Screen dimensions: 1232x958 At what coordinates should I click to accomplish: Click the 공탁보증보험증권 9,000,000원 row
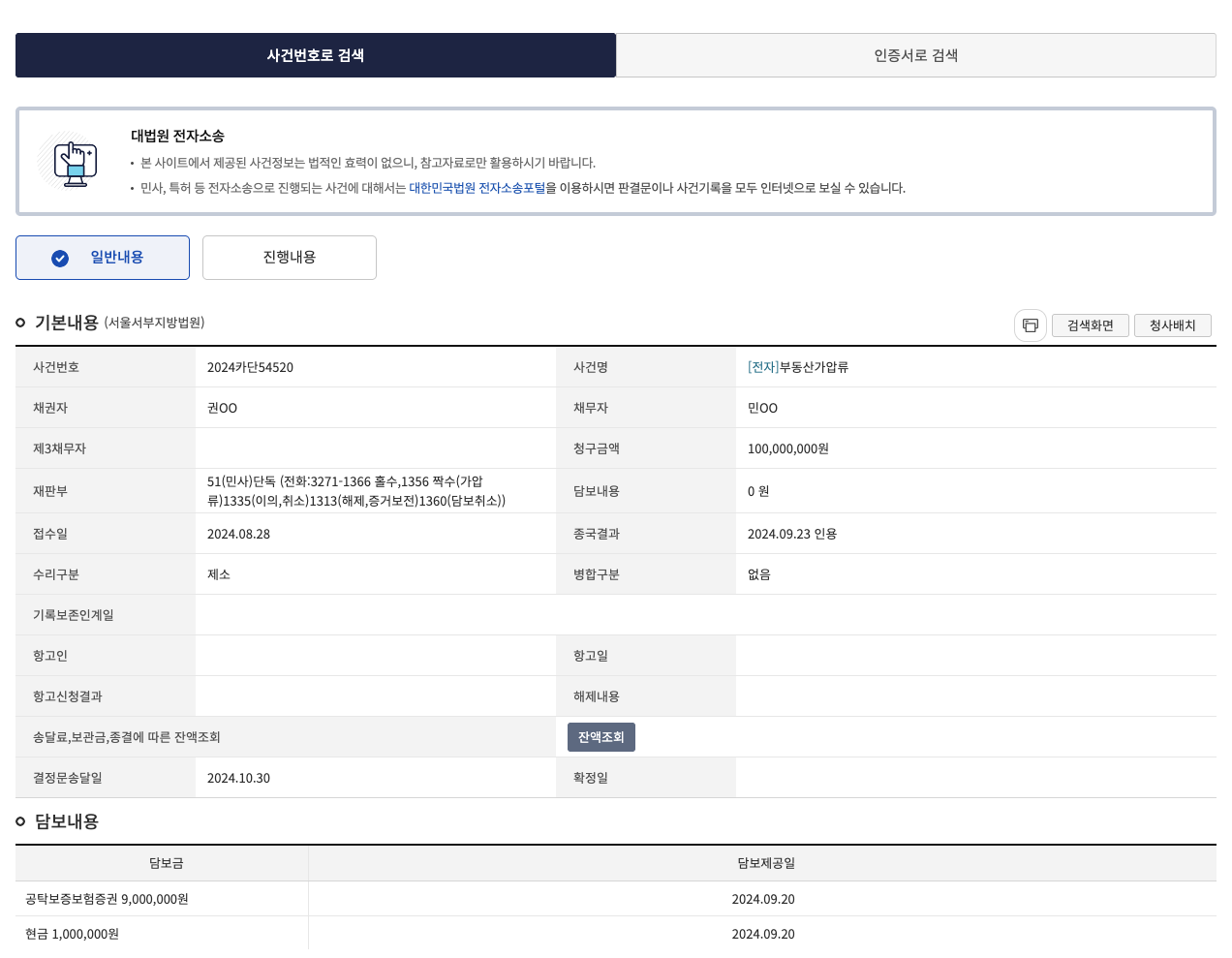point(107,899)
